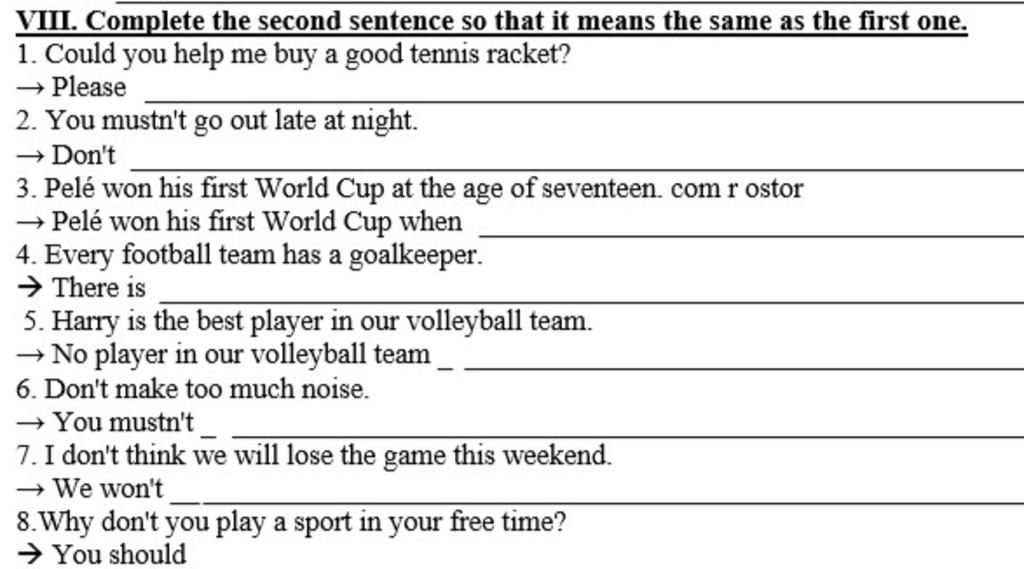Click the exercise VIII heading text
This screenshot has height=569, width=1024.
[492, 21]
